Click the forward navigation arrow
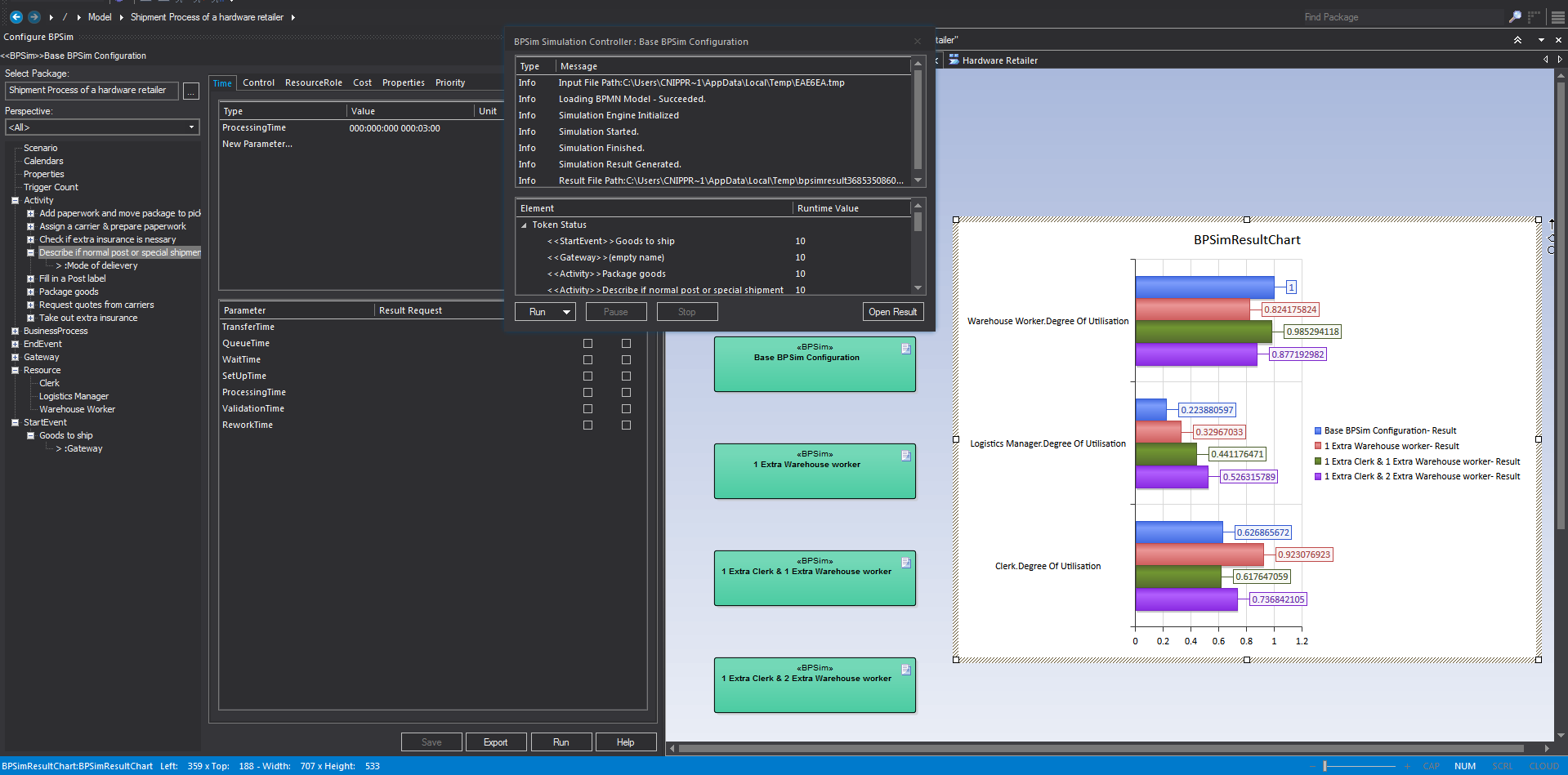 pyautogui.click(x=34, y=16)
